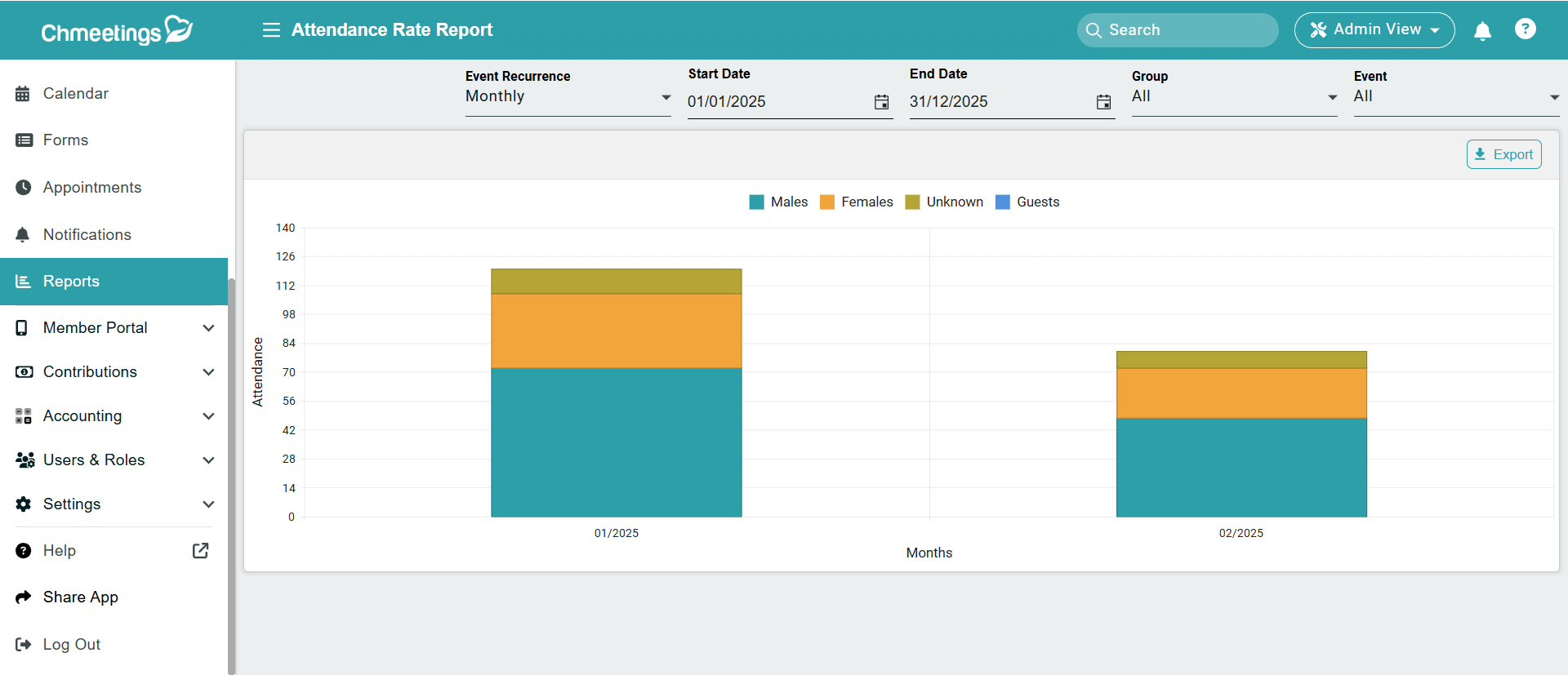Toggle the hamburger menu icon
The image size is (1568, 675).
click(271, 30)
